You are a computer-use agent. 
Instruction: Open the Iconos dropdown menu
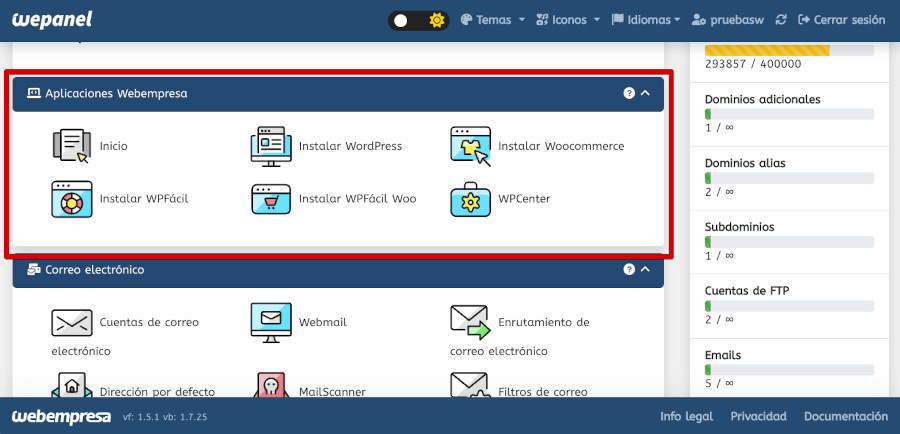[568, 20]
